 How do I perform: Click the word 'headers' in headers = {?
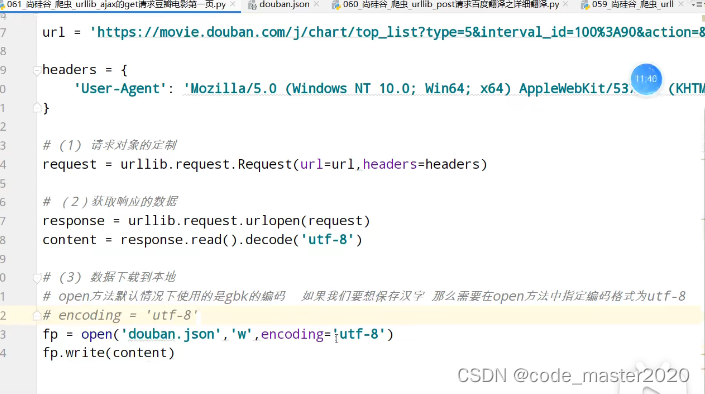tap(70, 70)
